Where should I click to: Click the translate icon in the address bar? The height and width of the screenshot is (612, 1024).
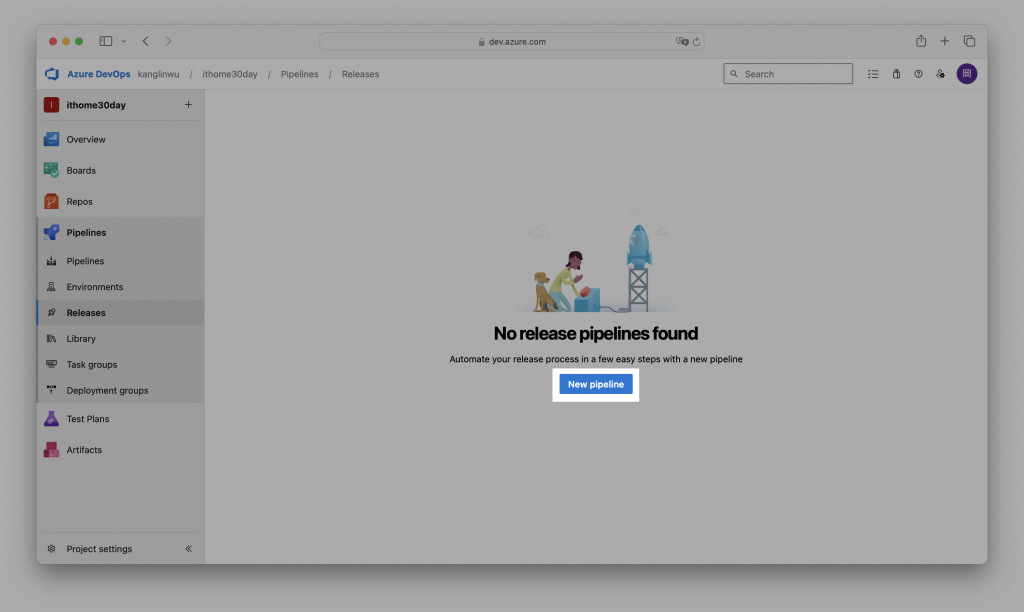682,41
